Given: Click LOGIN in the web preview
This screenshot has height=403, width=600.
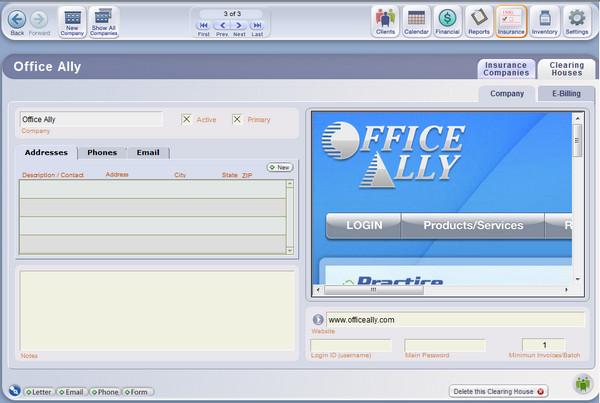Looking at the screenshot, I should click(364, 225).
